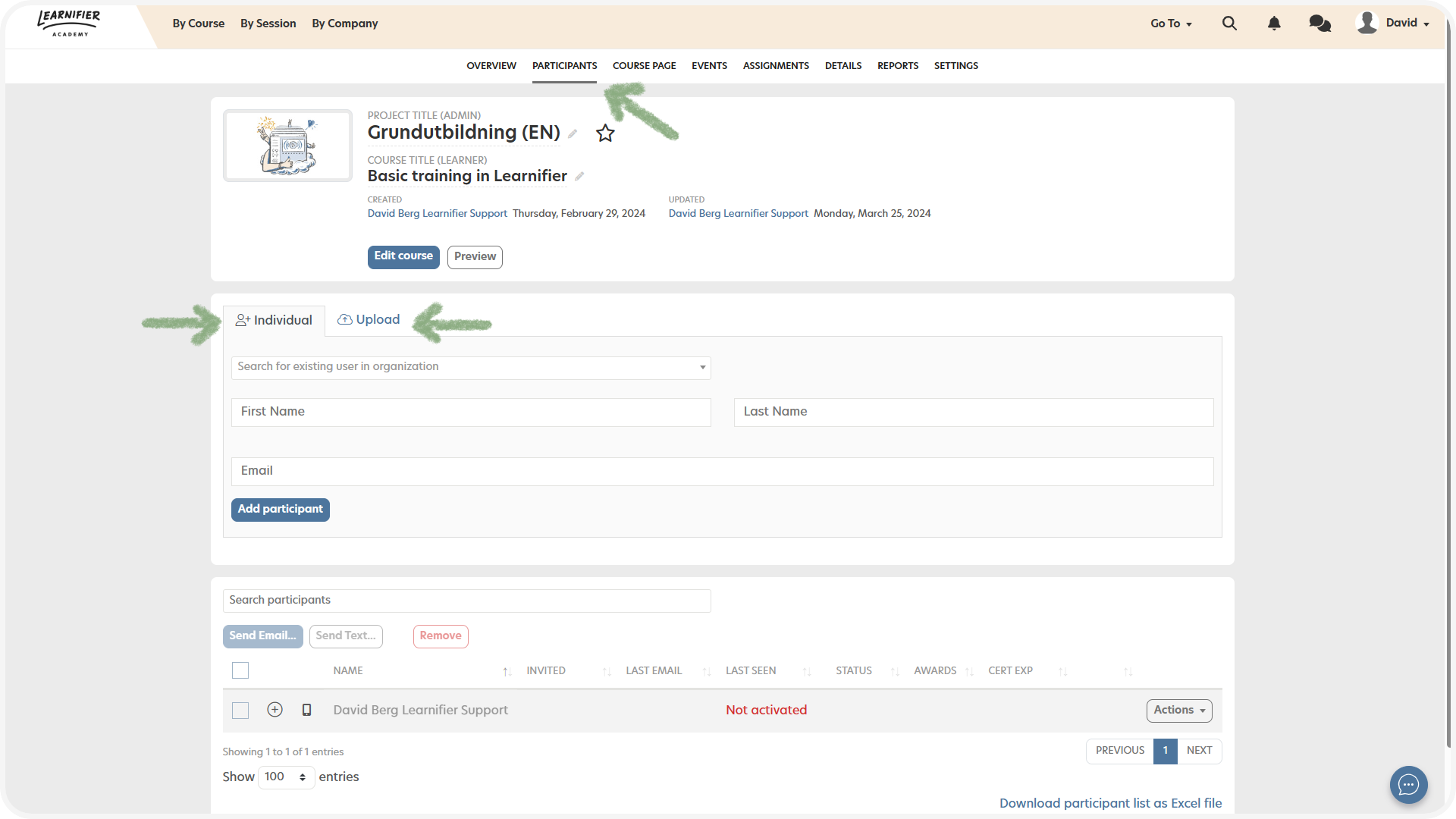Expand participant row with plus circle icon
Image resolution: width=1456 pixels, height=819 pixels.
tap(275, 710)
